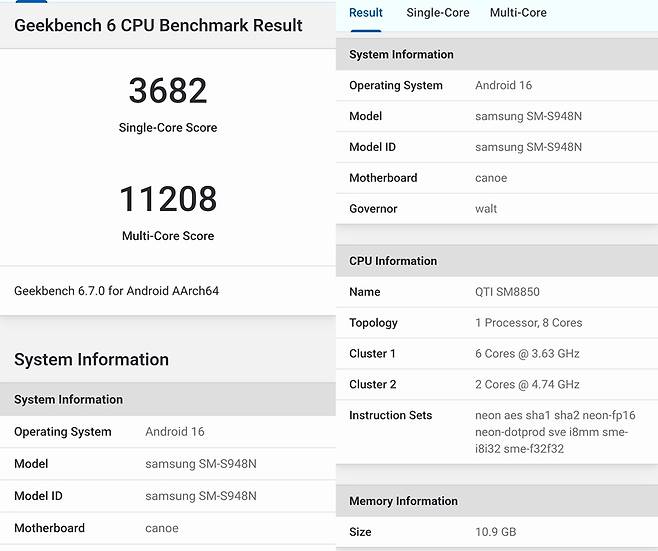Click left panel Operating System label
Image resolution: width=658 pixels, height=551 pixels.
tap(63, 432)
